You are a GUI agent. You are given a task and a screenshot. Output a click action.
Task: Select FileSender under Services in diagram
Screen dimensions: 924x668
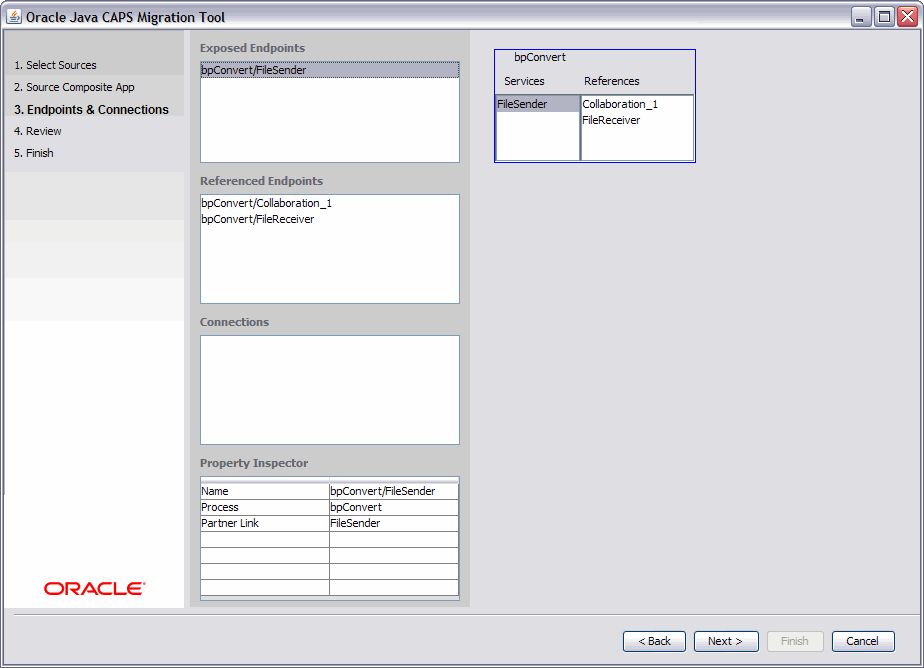pos(538,104)
